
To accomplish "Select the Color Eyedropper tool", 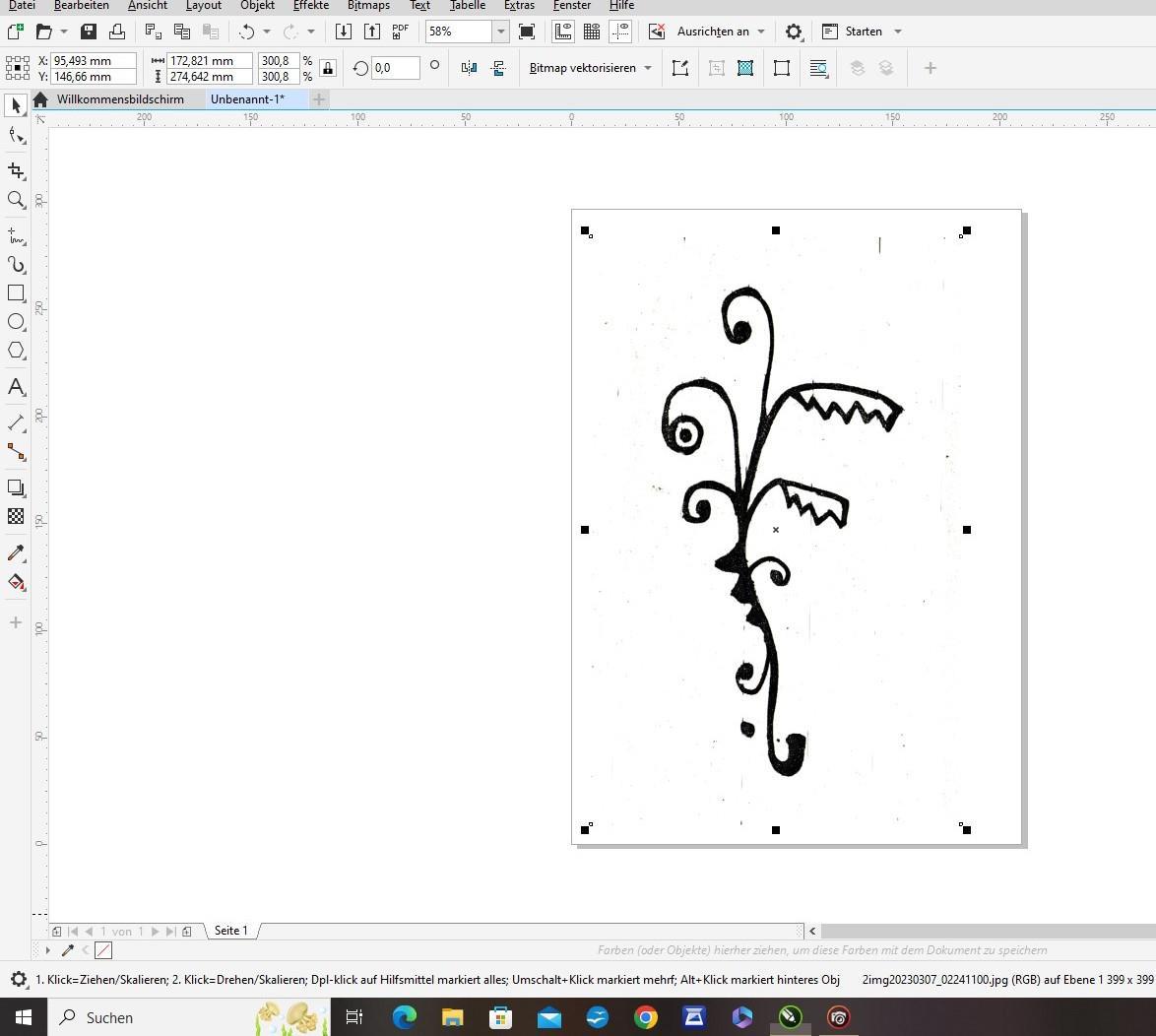I will tap(16, 552).
